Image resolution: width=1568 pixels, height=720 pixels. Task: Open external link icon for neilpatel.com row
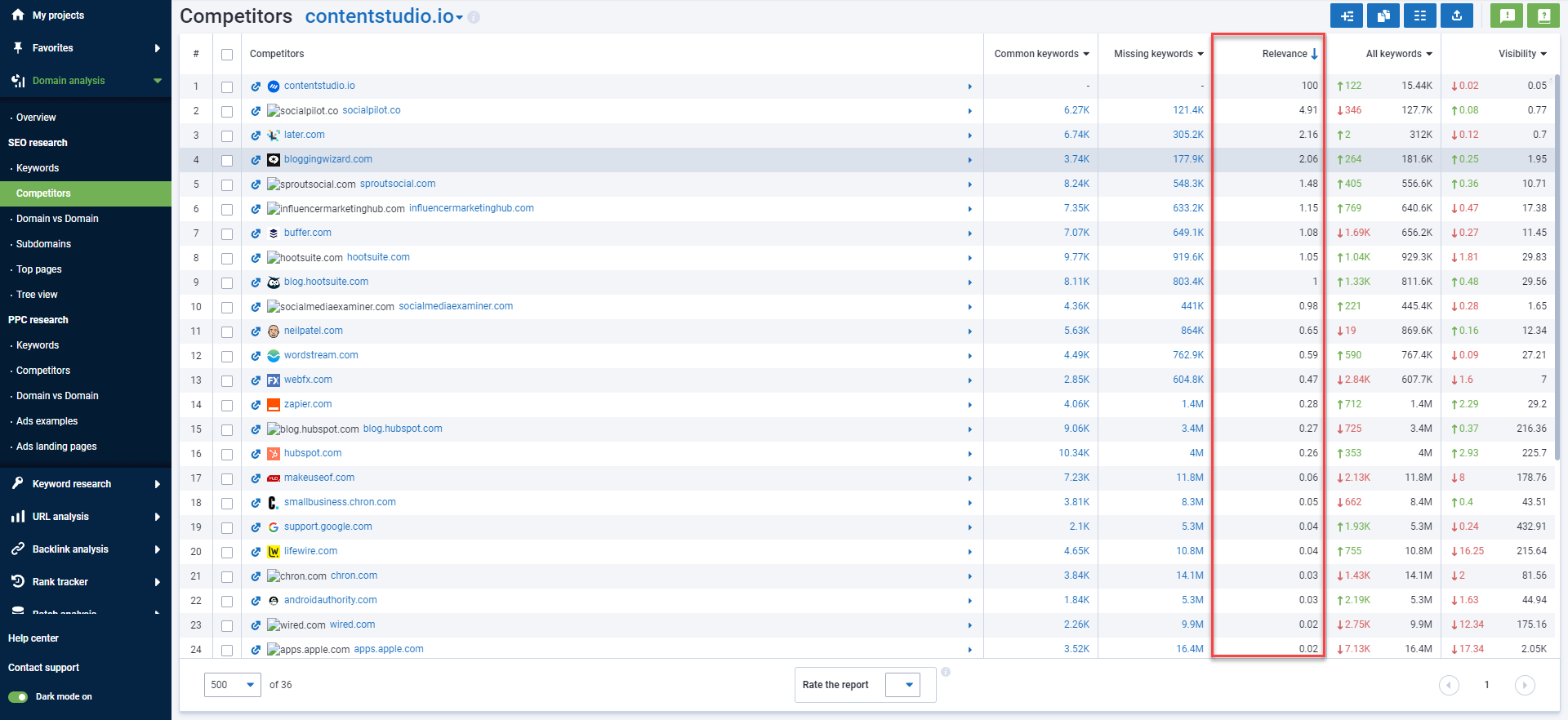pyautogui.click(x=256, y=331)
